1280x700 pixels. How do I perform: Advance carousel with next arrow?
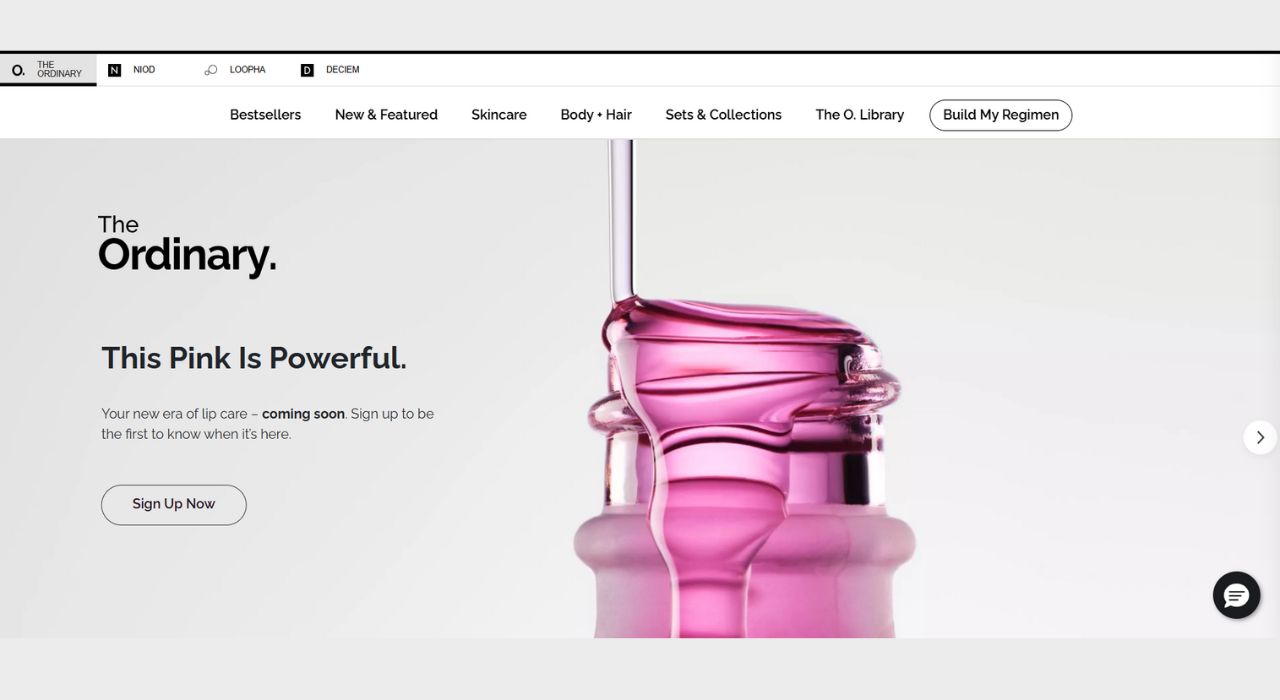click(x=1260, y=437)
